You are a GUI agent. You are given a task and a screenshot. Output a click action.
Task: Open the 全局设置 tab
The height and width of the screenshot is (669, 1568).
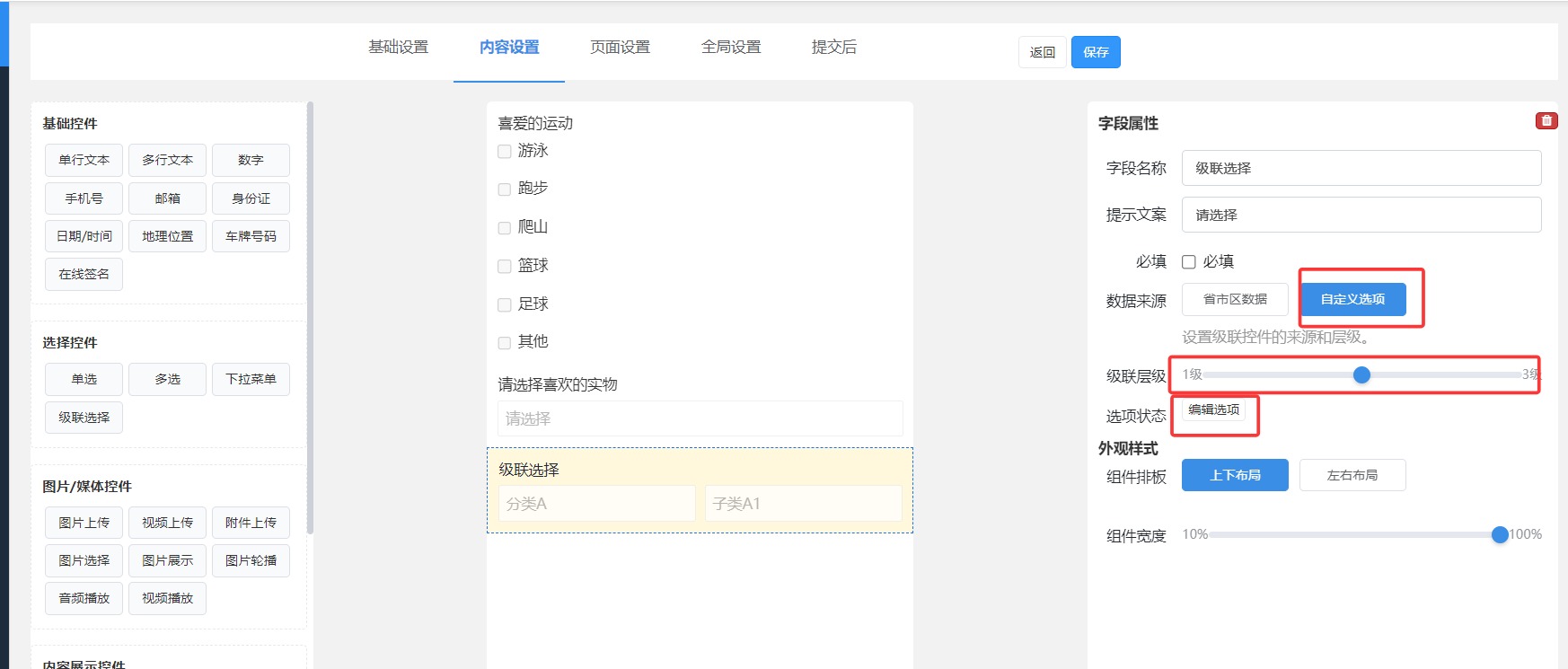[x=731, y=48]
